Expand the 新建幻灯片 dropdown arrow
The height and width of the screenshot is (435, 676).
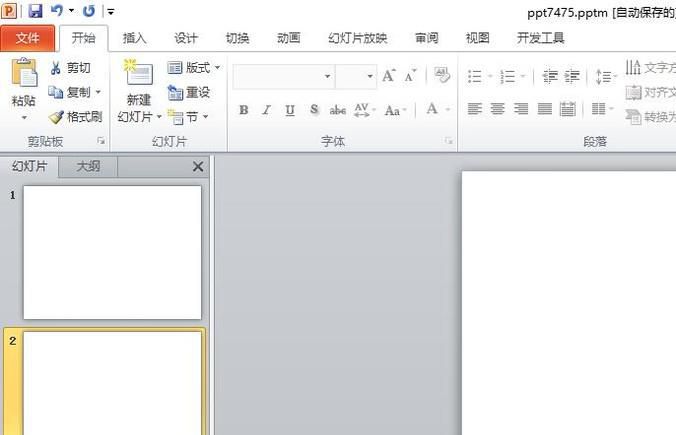(x=159, y=117)
